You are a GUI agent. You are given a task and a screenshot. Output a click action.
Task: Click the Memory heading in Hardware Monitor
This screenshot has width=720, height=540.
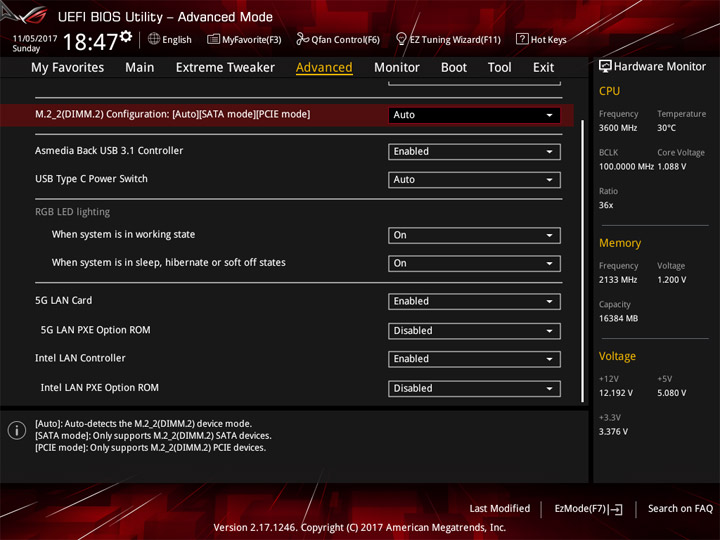pos(620,243)
